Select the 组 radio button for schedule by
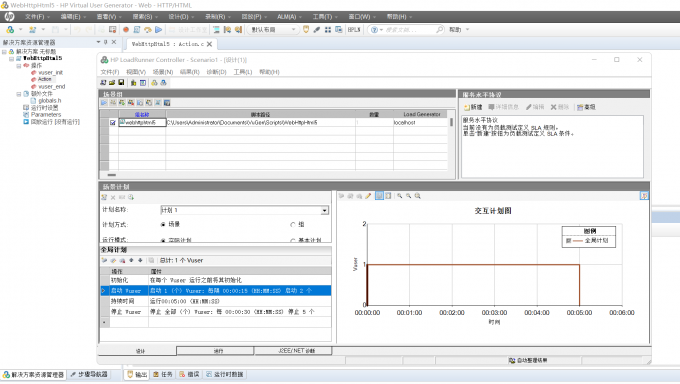This screenshot has height=384, width=680. pyautogui.click(x=293, y=225)
